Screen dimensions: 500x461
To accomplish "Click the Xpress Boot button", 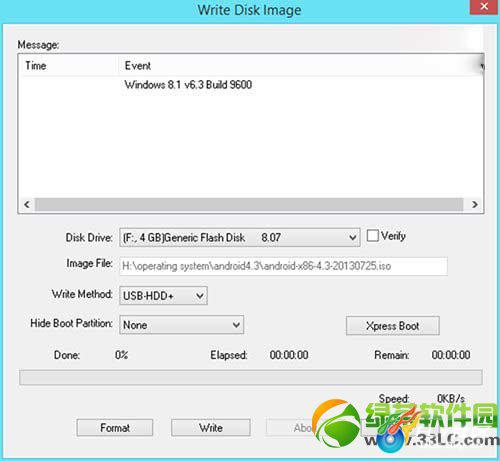I will pyautogui.click(x=393, y=326).
